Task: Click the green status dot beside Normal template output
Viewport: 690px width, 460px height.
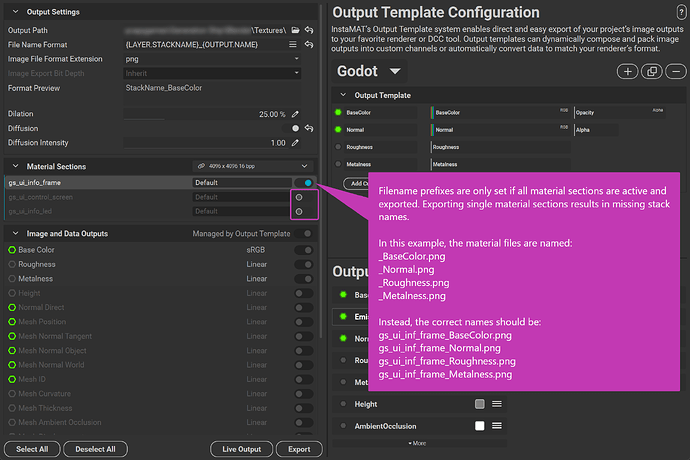Action: click(338, 129)
